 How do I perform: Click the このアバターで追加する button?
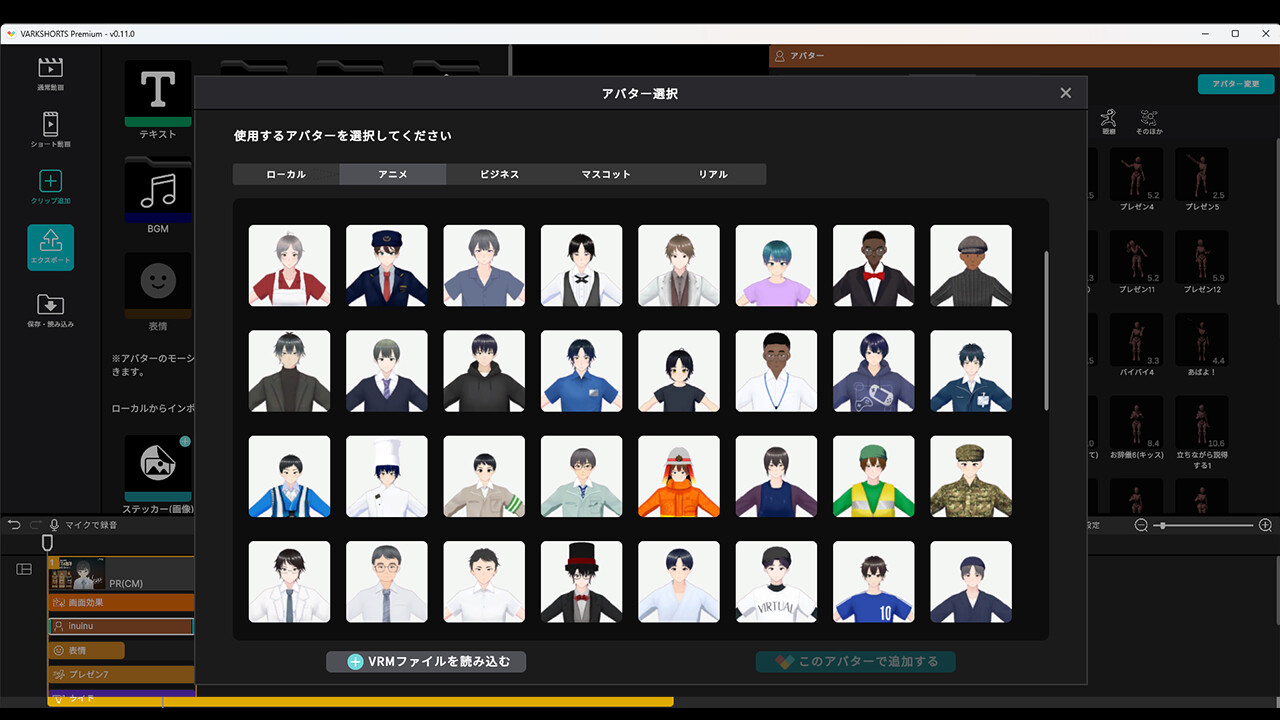click(856, 661)
